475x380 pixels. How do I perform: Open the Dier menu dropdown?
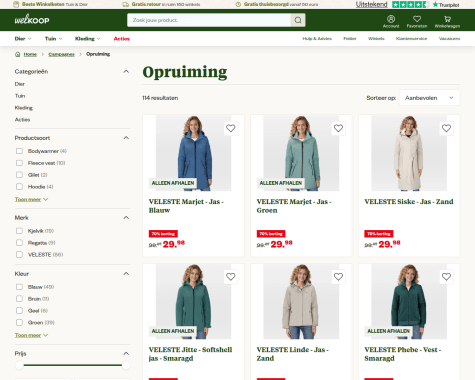23,39
